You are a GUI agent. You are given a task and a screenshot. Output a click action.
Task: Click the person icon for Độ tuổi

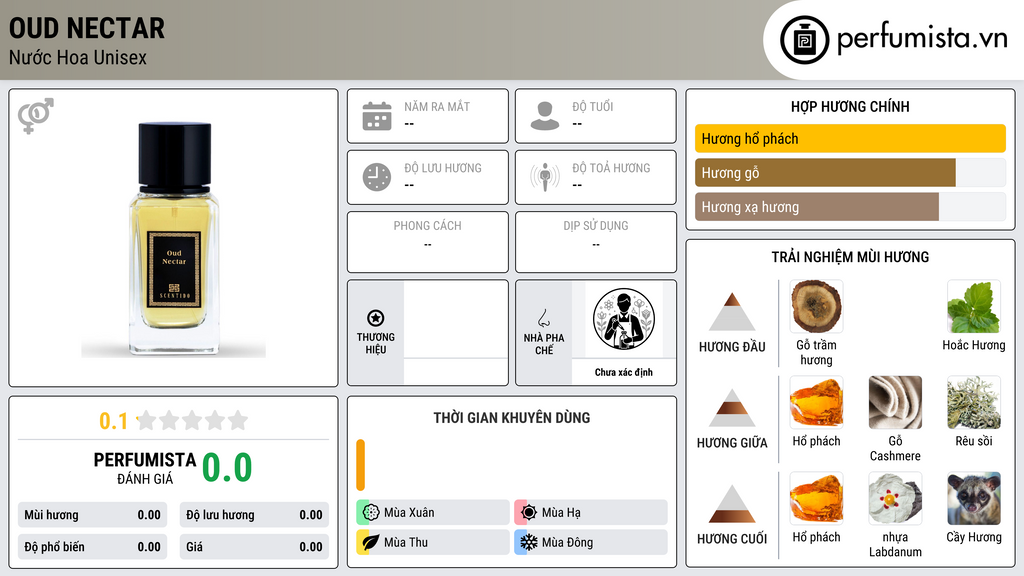tap(545, 116)
